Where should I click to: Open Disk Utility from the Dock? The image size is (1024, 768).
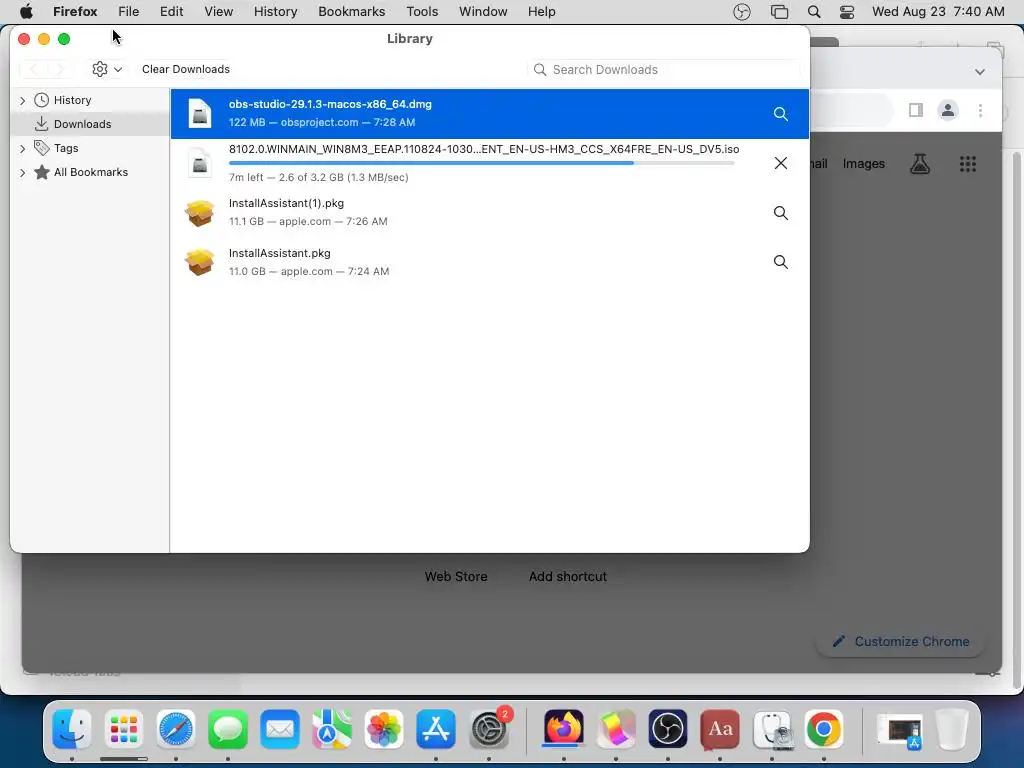[772, 729]
